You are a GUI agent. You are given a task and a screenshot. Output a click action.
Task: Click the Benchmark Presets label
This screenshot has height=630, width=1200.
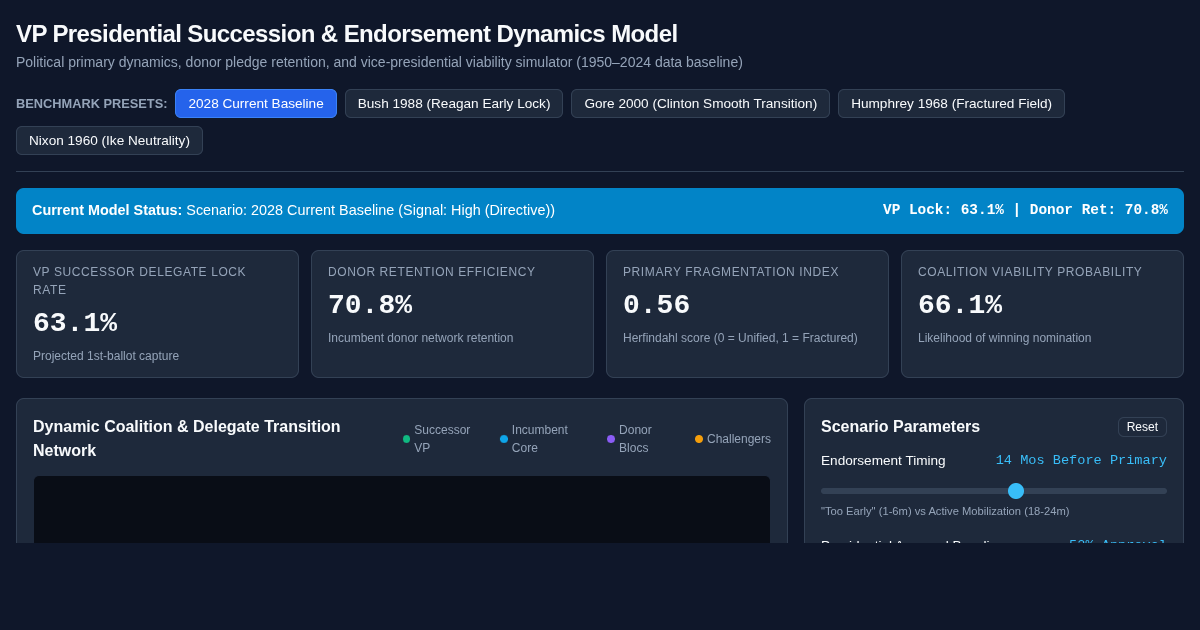coord(92,104)
